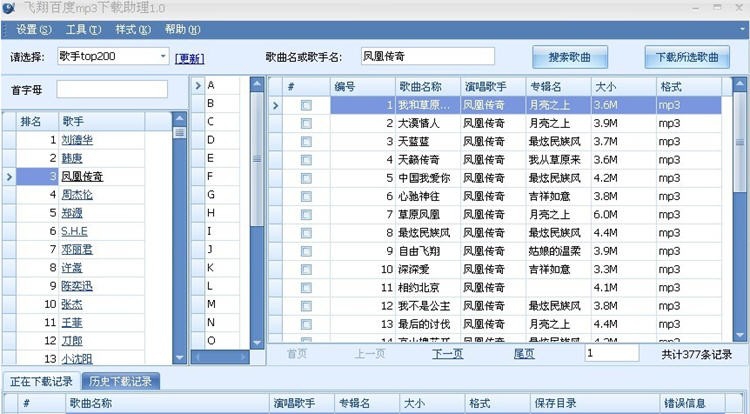Screen dimensions: 750x414
Task: Open the 帮助(H) menu
Action: coord(182,30)
